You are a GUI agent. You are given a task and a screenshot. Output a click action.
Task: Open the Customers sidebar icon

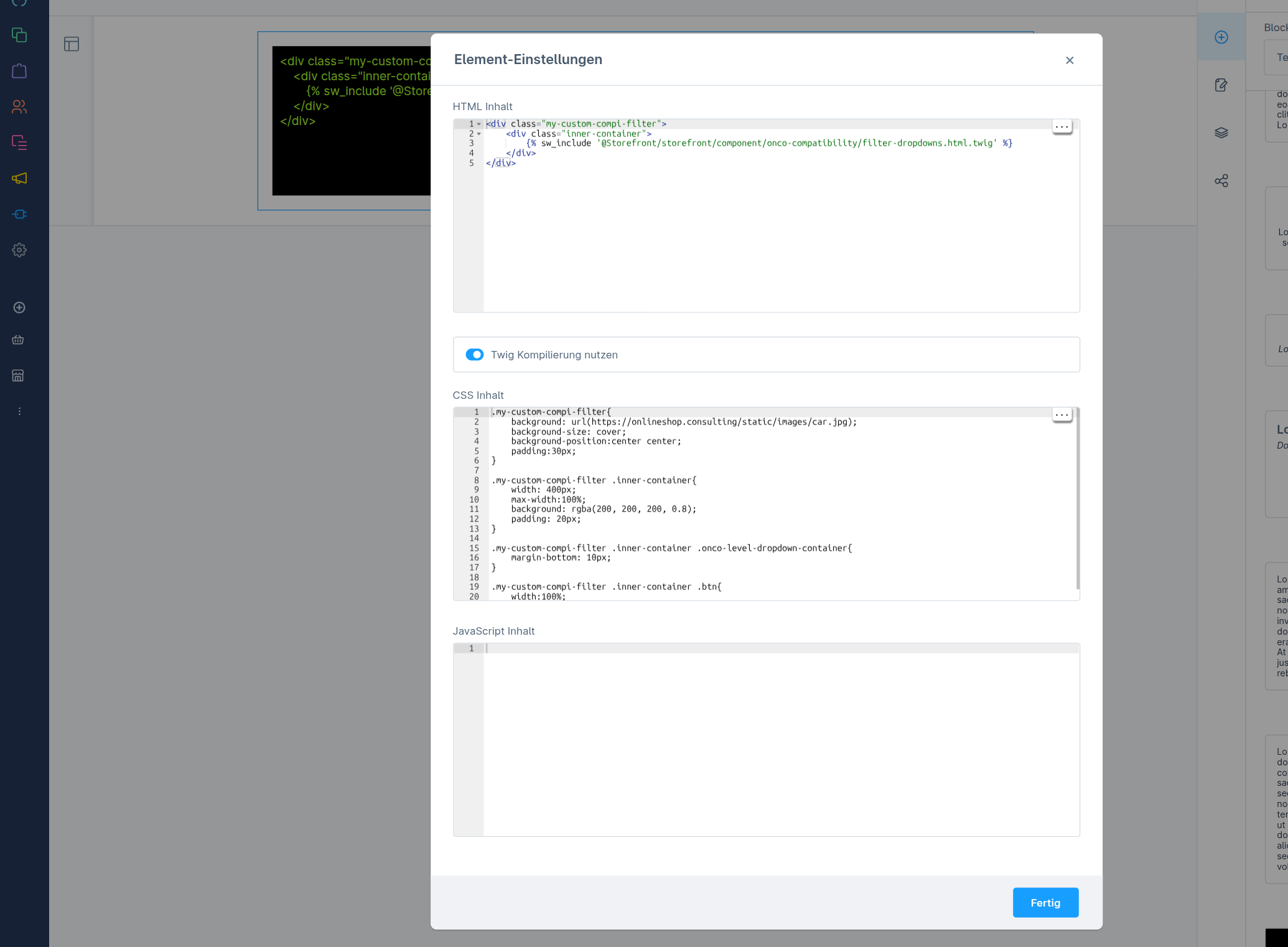(19, 106)
